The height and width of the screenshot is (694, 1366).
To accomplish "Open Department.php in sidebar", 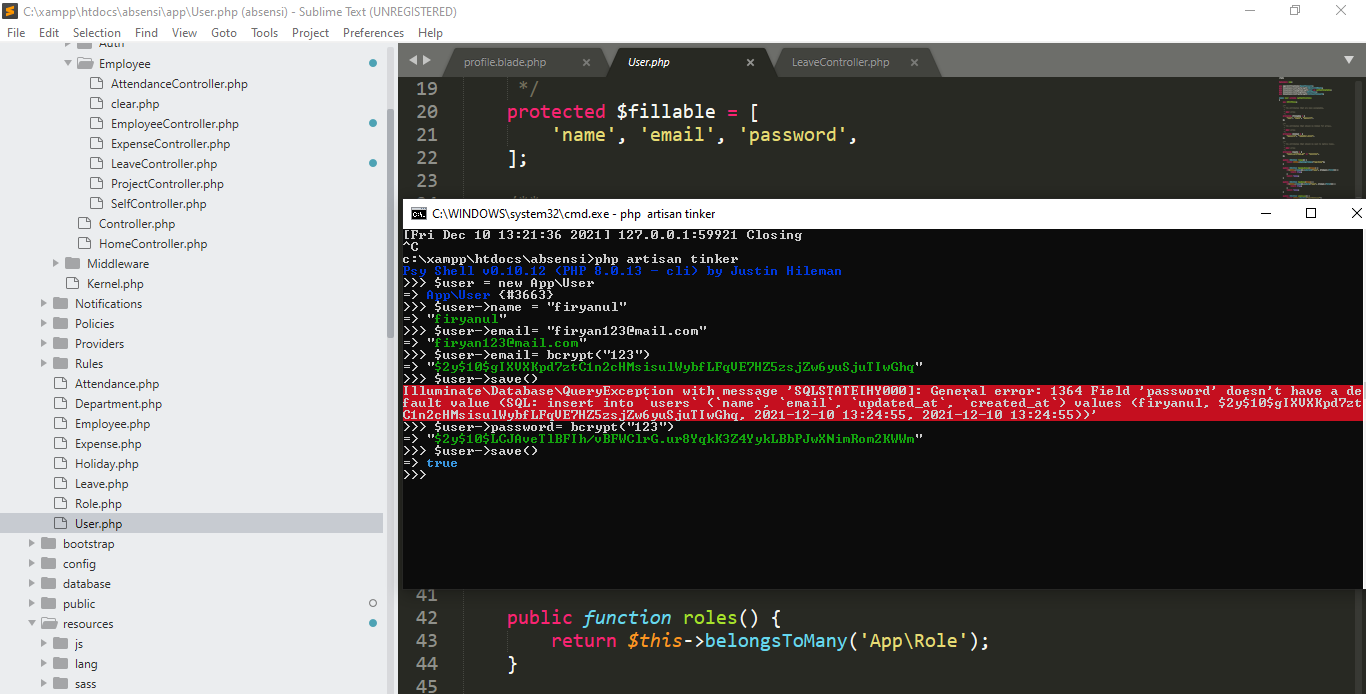I will (x=118, y=404).
